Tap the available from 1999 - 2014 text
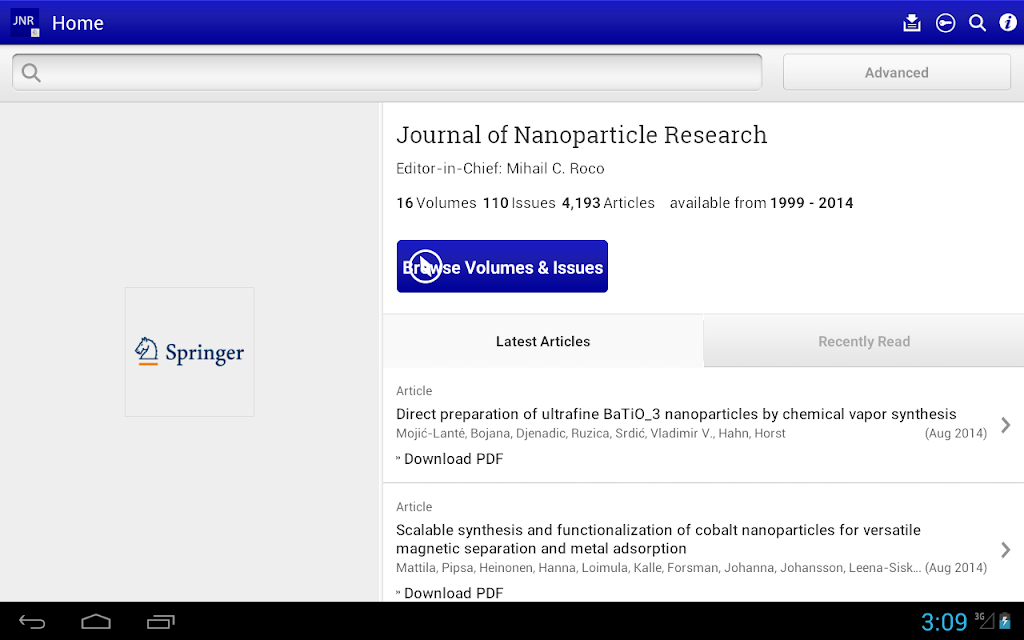This screenshot has height=640, width=1024. tap(761, 203)
